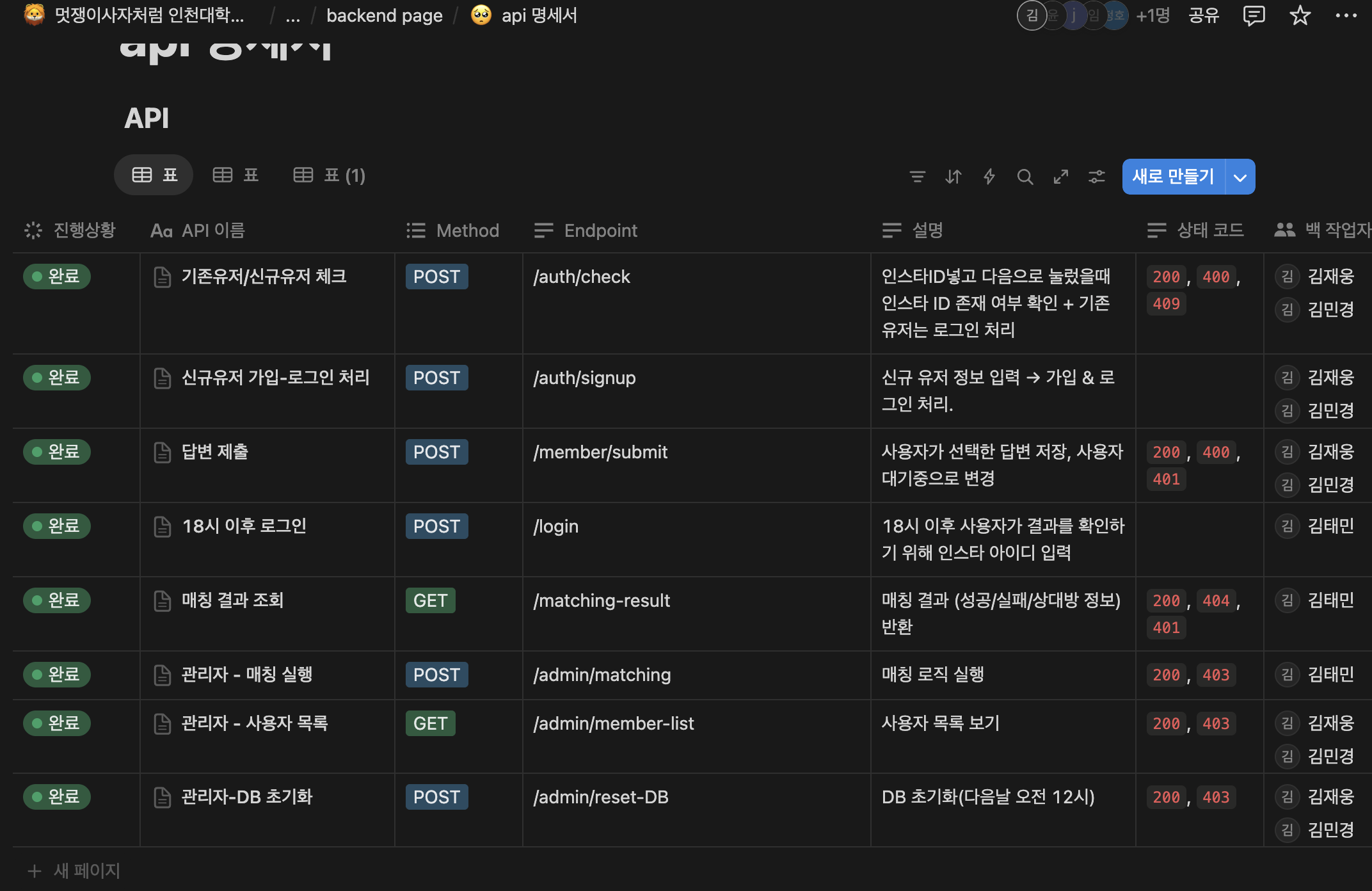Expand the 새로 만들기 dropdown arrow

pyautogui.click(x=1240, y=177)
